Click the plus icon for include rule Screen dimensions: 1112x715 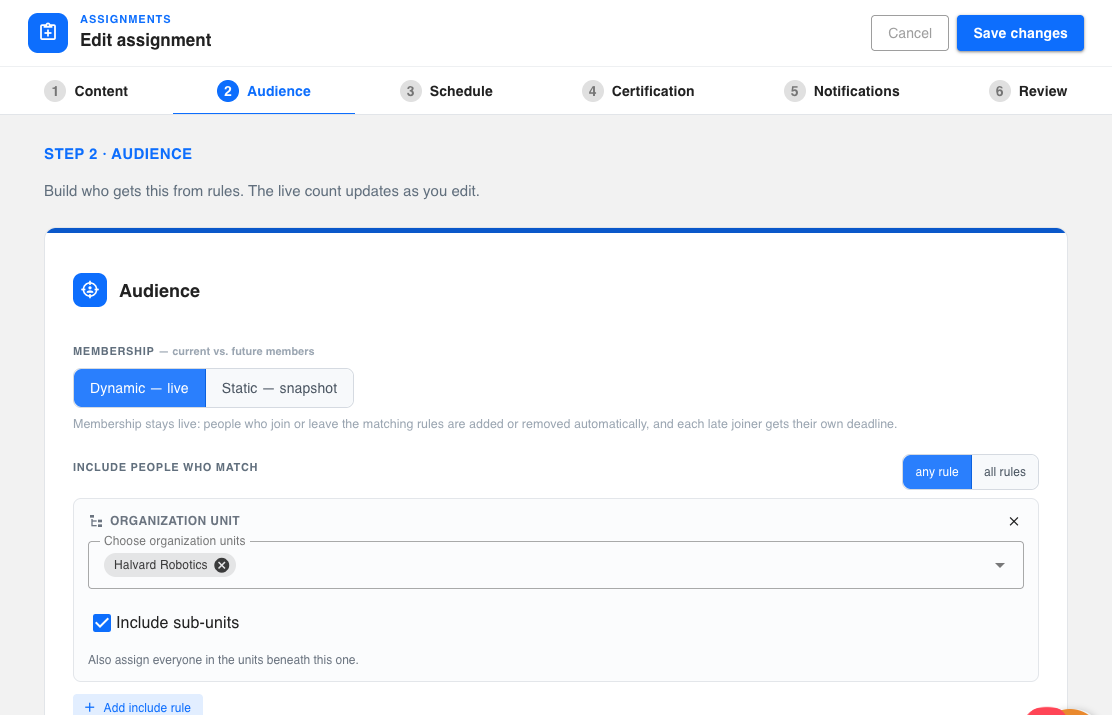click(x=89, y=707)
